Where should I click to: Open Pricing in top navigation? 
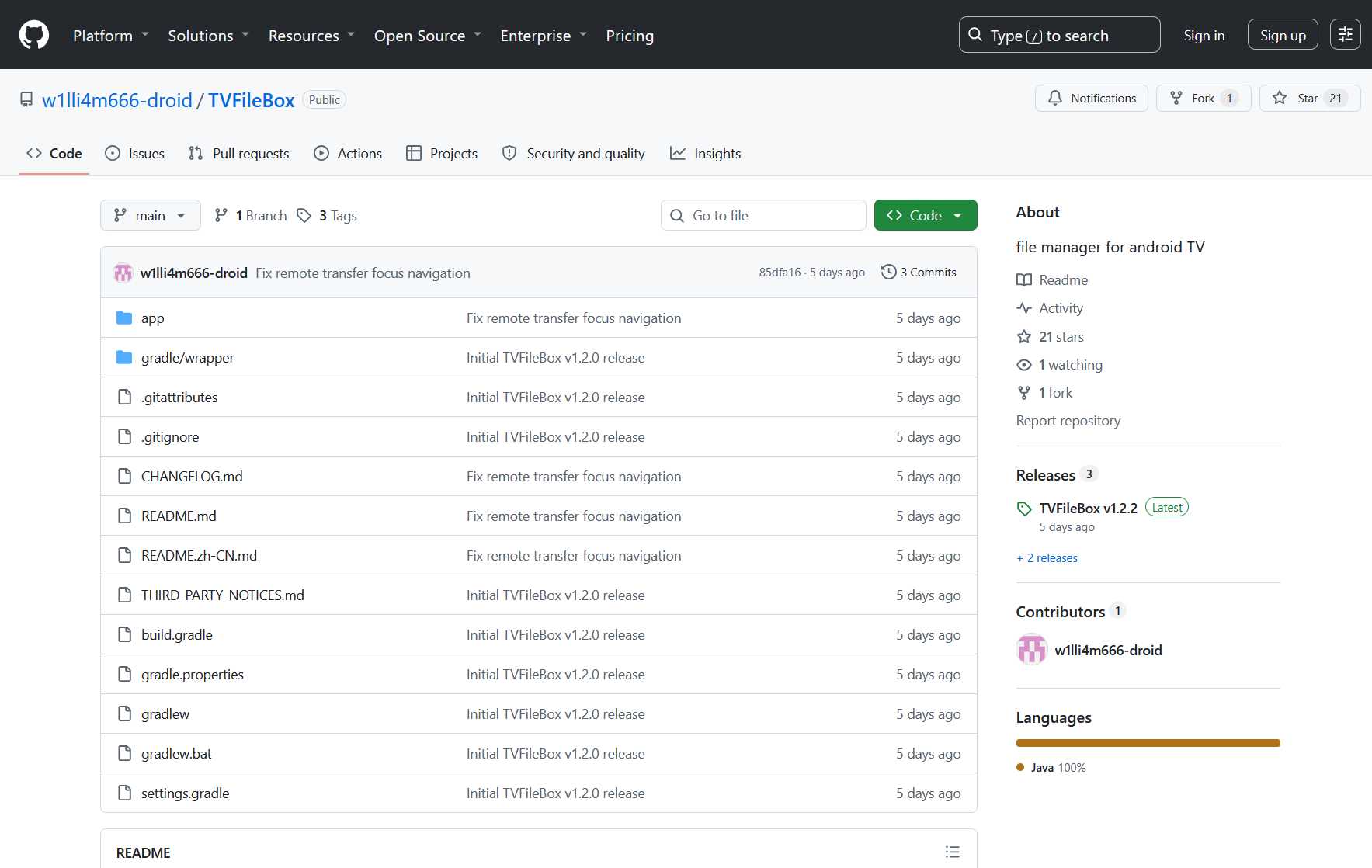630,36
